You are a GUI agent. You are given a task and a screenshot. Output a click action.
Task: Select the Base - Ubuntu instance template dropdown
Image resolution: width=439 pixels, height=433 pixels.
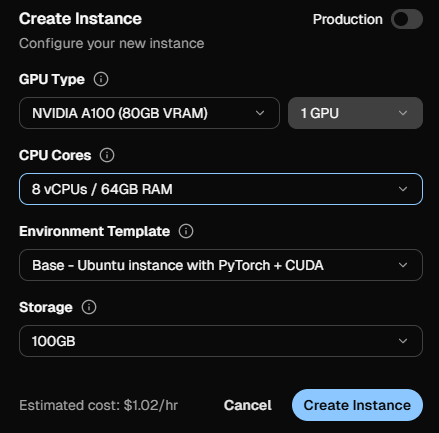pyautogui.click(x=221, y=265)
